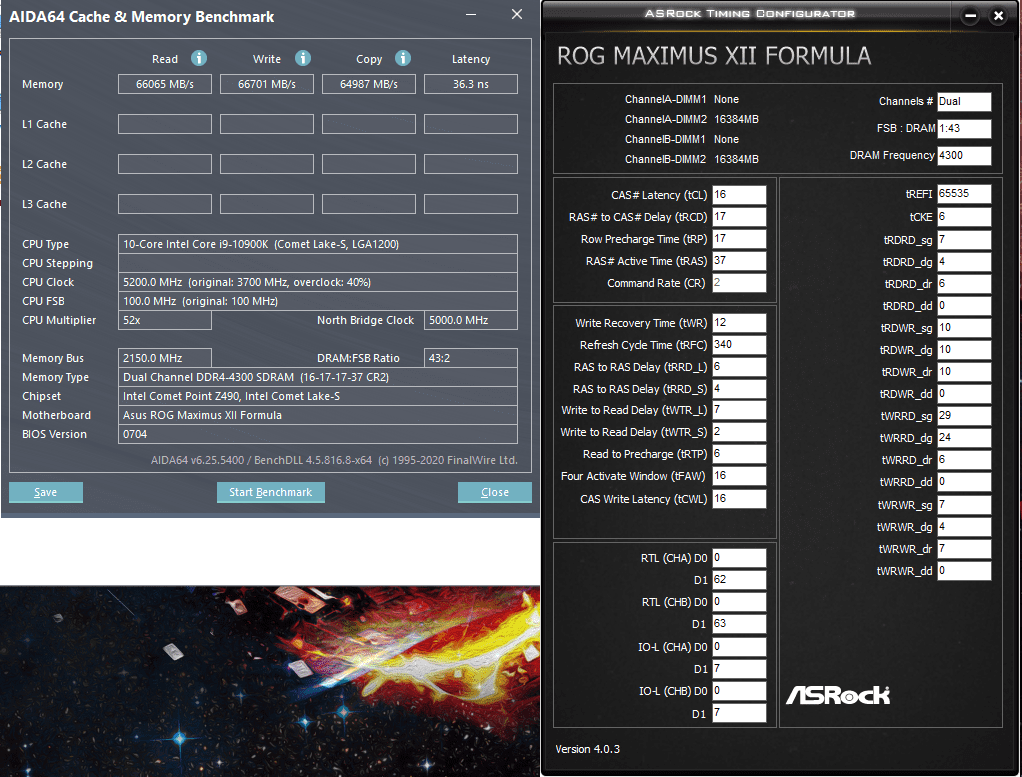The width and height of the screenshot is (1022, 777).
Task: Click the DRAM Frequency value field
Action: point(966,155)
